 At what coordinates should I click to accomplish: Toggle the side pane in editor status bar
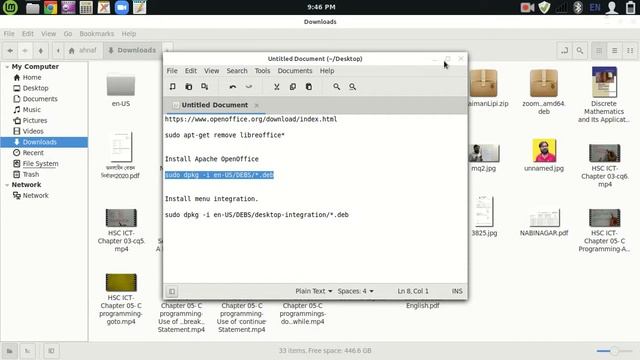(172, 291)
